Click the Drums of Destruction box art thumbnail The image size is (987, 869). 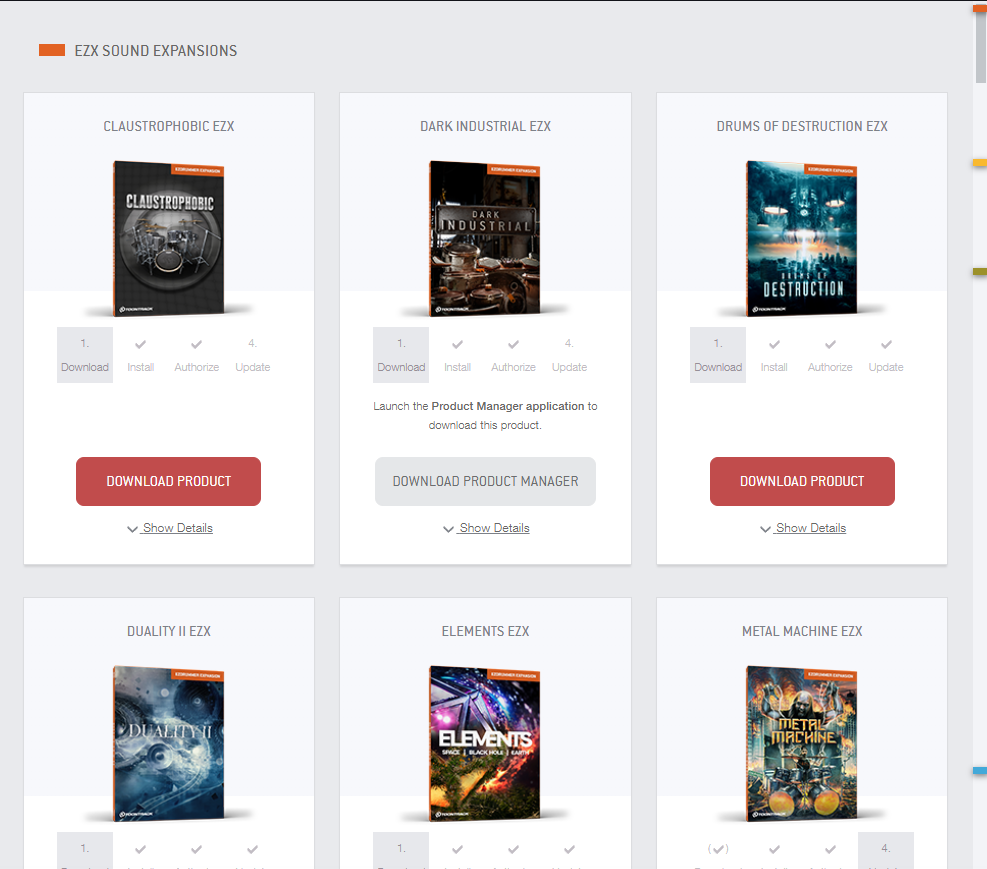pyautogui.click(x=801, y=239)
